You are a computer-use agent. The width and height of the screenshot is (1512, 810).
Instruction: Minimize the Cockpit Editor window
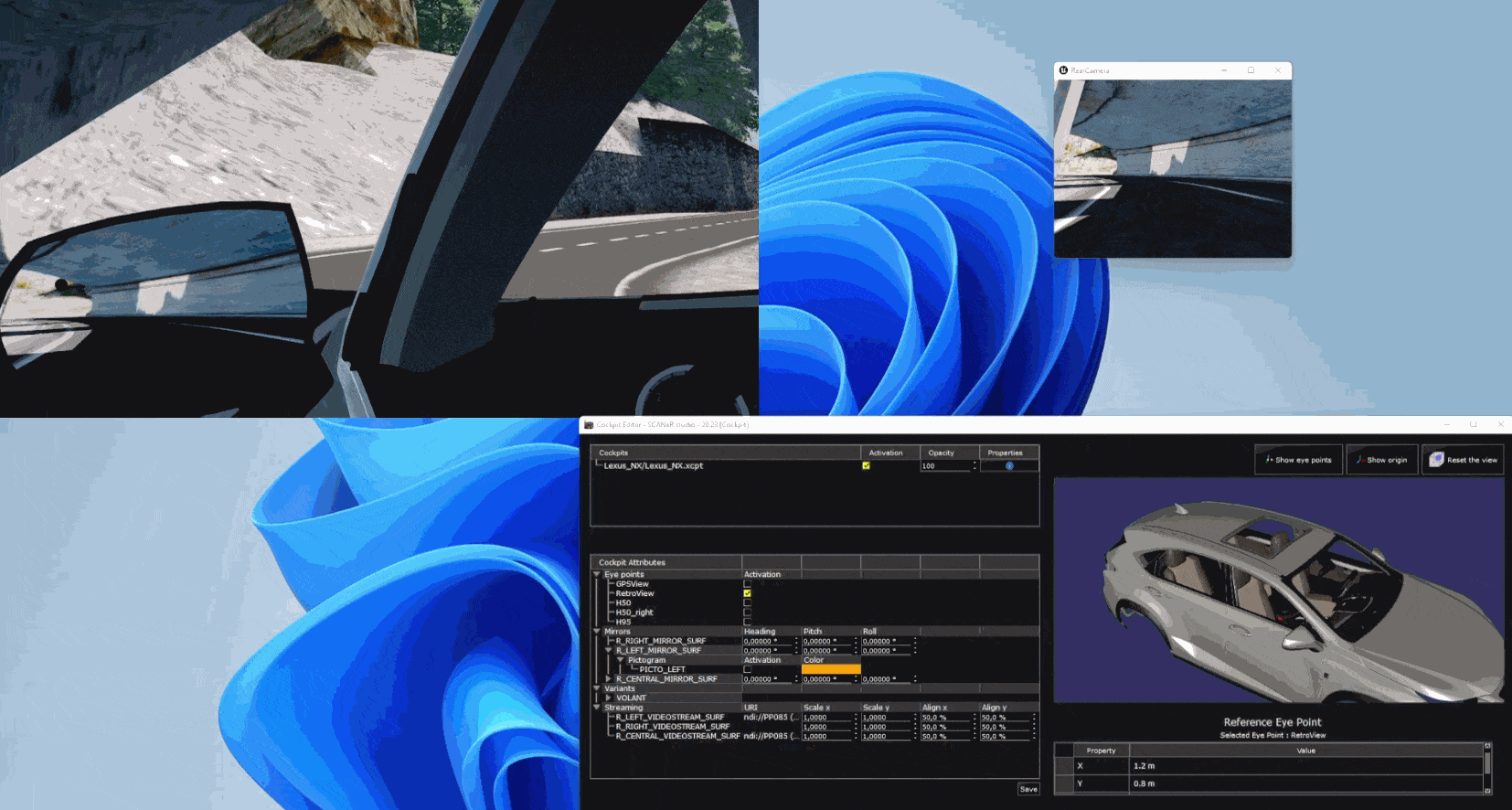(x=1446, y=425)
